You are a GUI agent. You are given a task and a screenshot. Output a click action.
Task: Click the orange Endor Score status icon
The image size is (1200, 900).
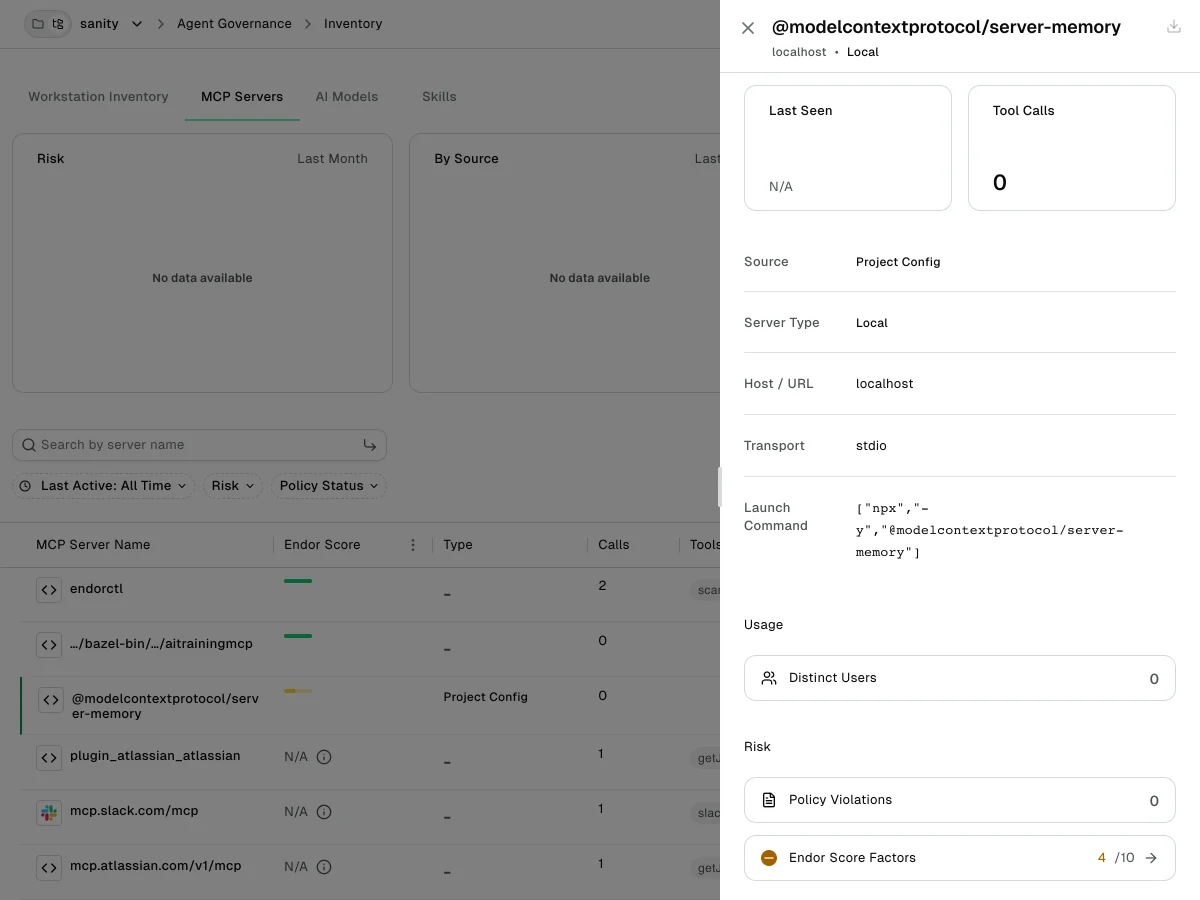pyautogui.click(x=769, y=858)
